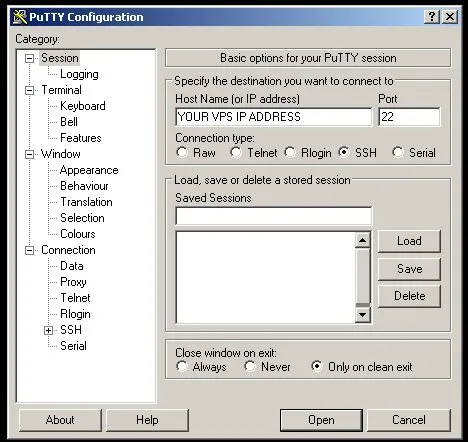Click the About button
Screen dimensions: 468x442
coord(60,420)
